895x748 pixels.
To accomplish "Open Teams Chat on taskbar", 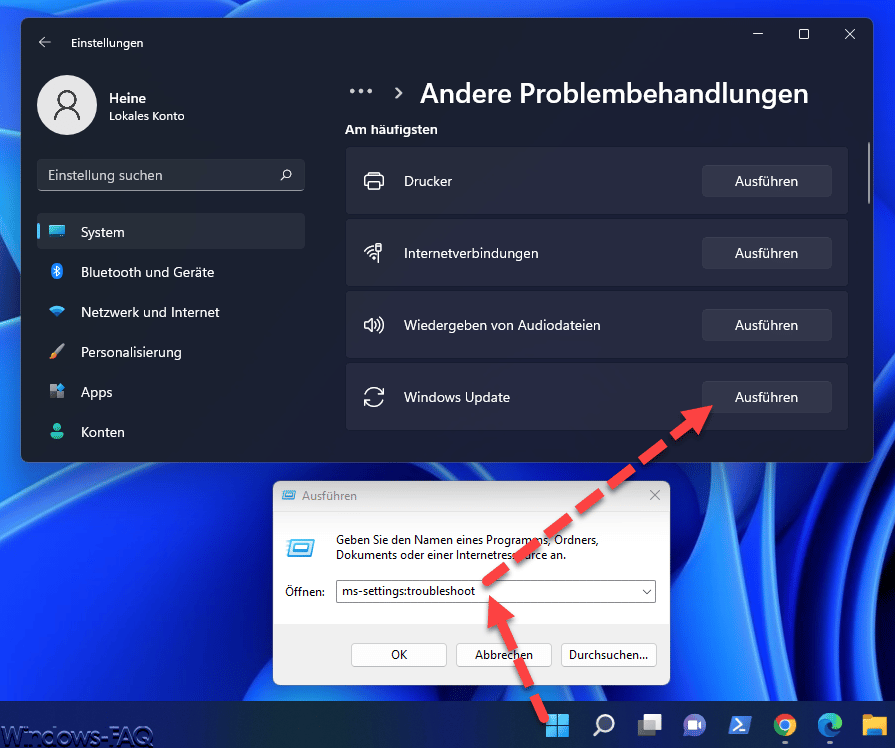I will click(694, 725).
